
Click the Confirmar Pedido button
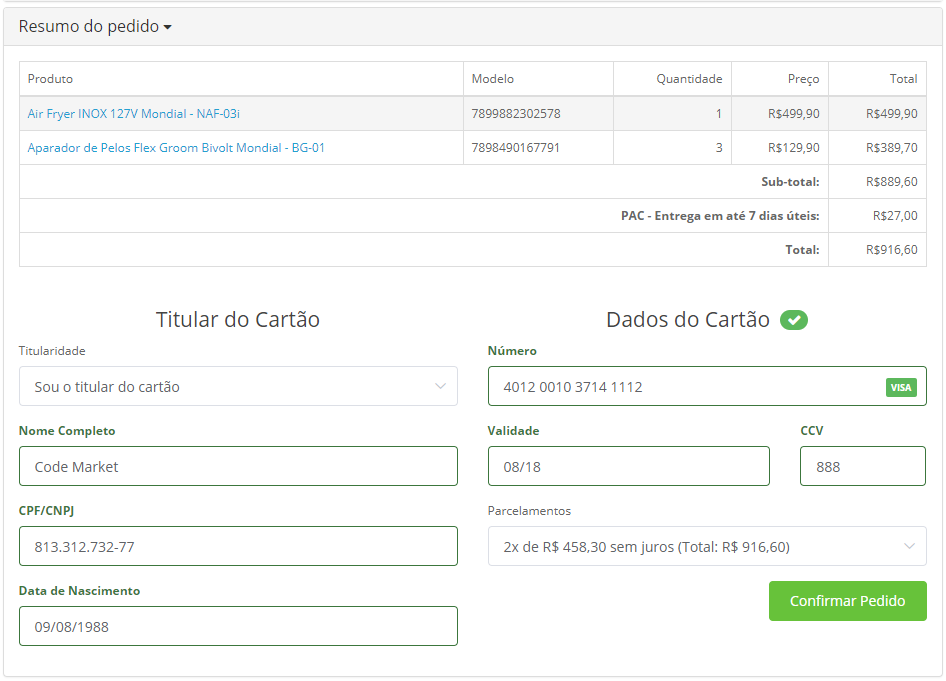click(848, 601)
